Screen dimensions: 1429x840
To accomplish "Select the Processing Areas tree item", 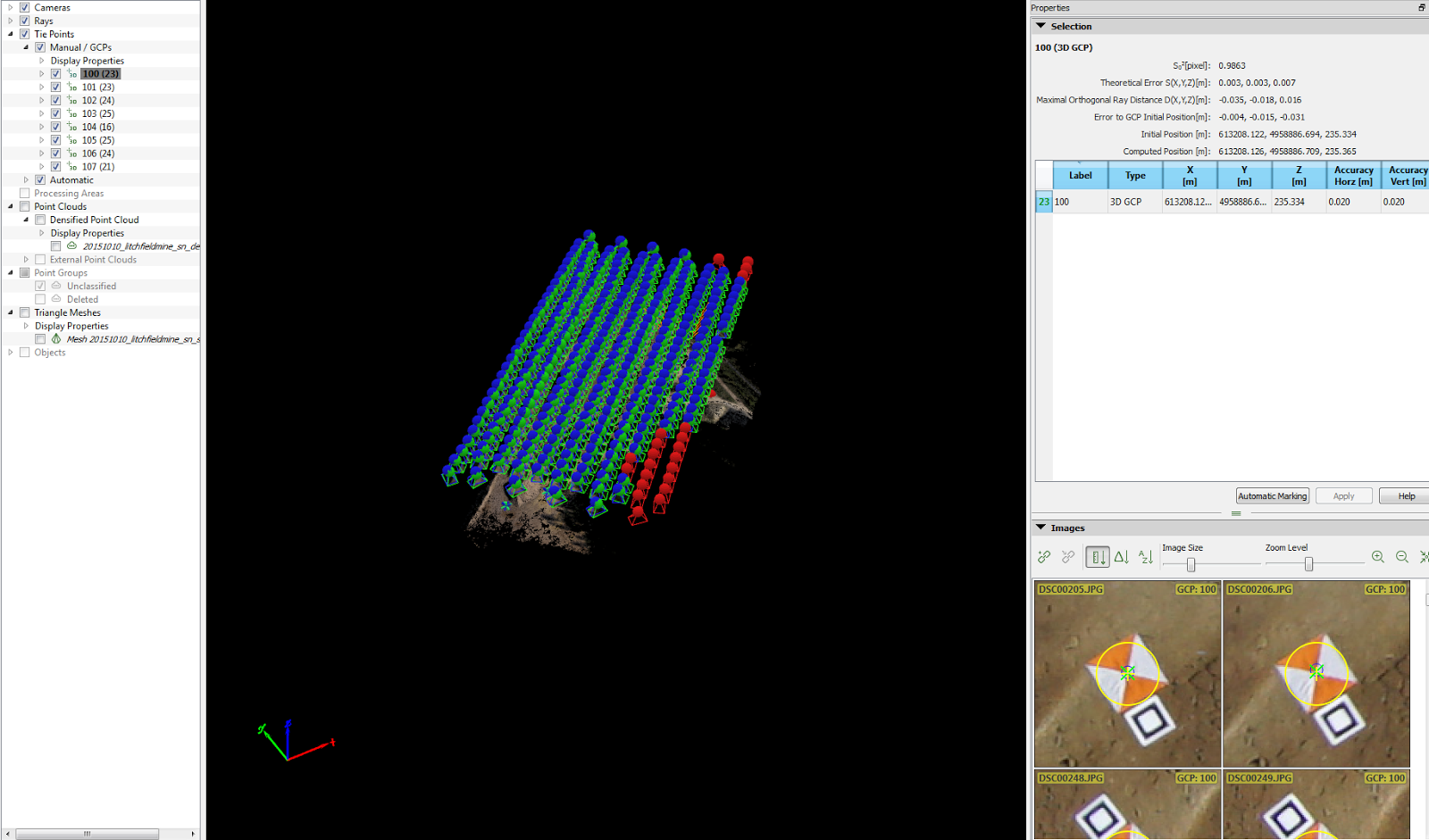I will [x=69, y=193].
